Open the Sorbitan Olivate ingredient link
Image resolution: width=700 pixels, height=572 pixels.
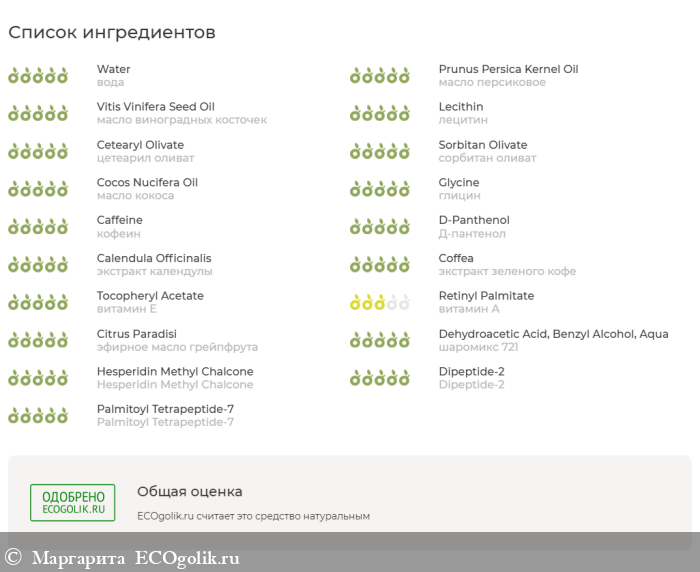point(483,145)
